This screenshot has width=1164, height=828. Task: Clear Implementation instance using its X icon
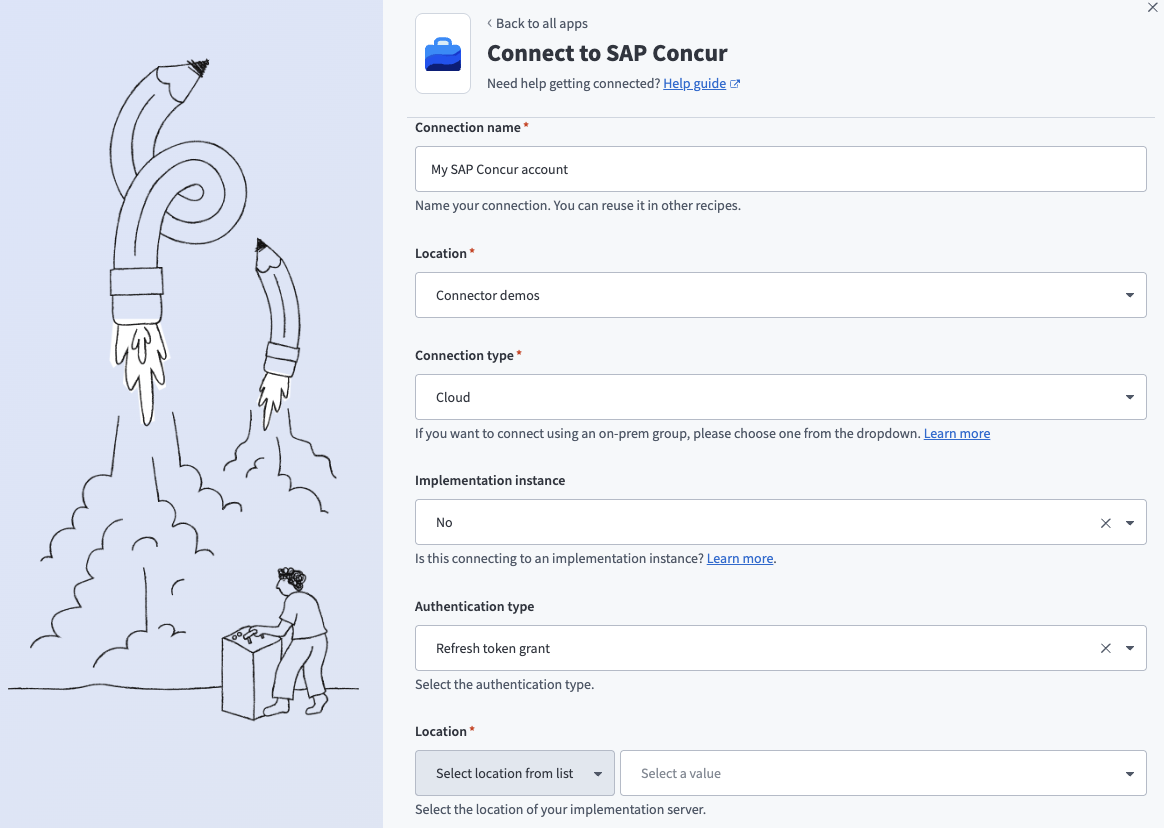(1105, 522)
